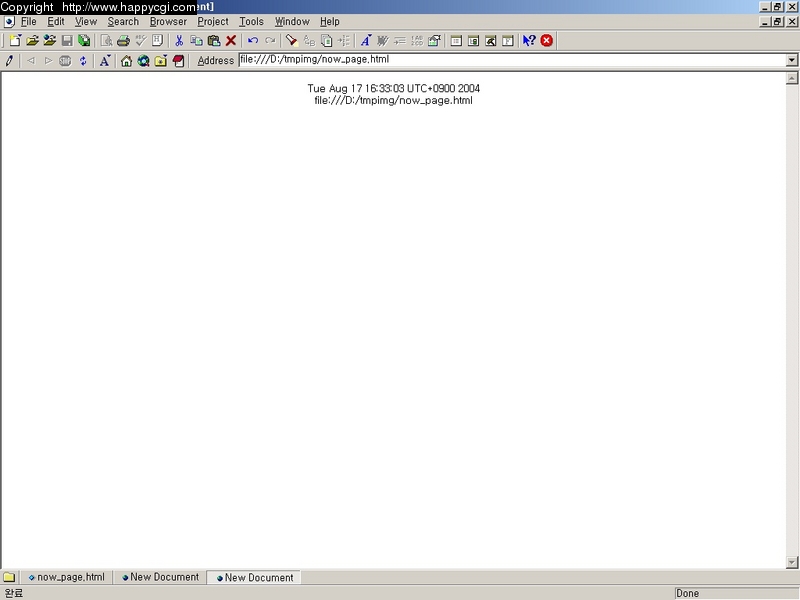The height and width of the screenshot is (600, 800).
Task: Click the context Help arrow-question icon
Action: tap(529, 41)
